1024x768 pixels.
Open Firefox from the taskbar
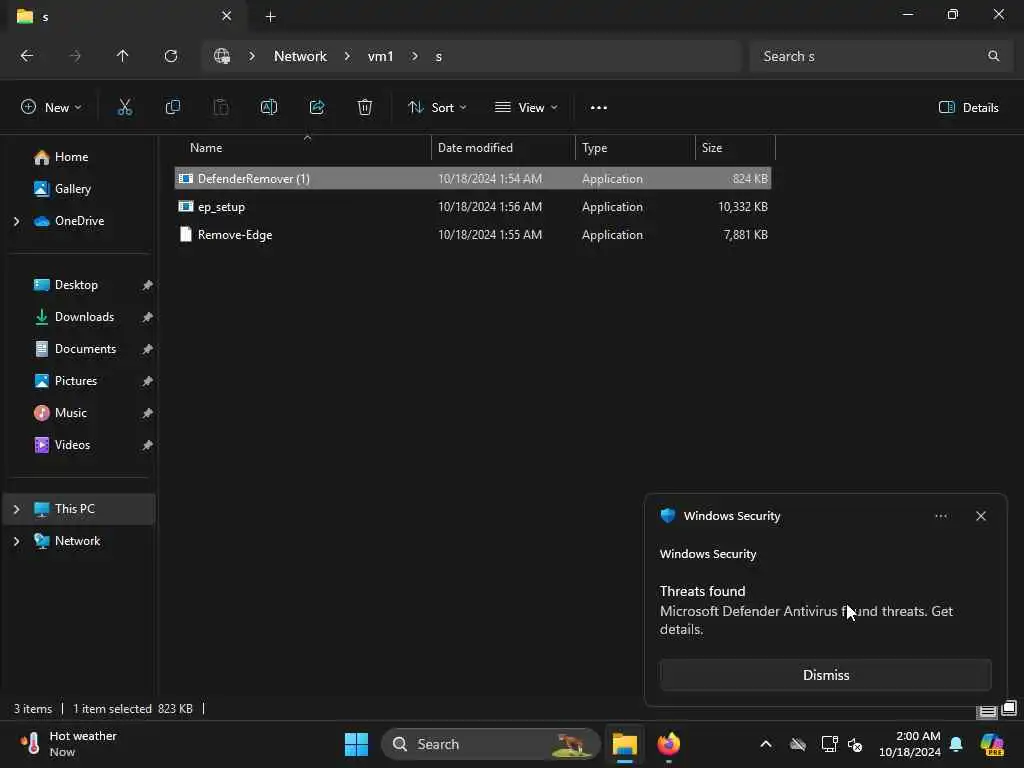[x=668, y=744]
